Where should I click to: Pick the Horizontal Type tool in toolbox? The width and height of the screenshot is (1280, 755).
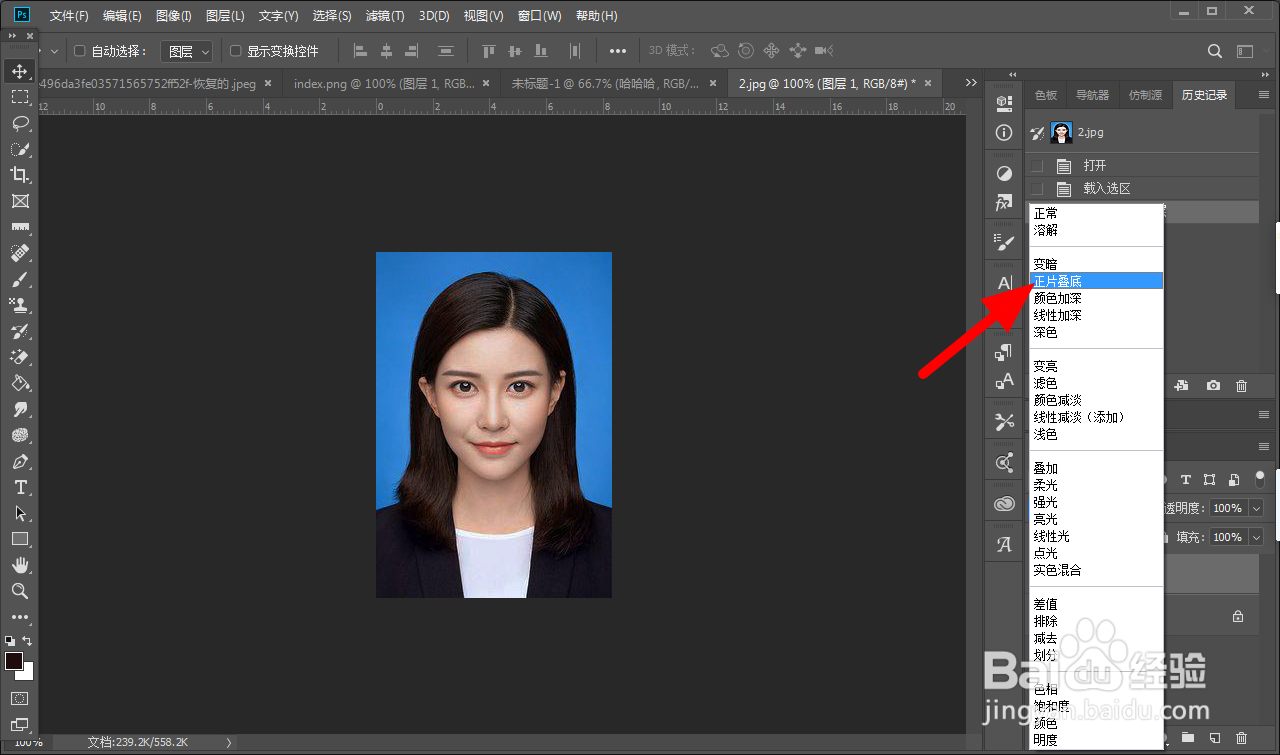(x=20, y=487)
